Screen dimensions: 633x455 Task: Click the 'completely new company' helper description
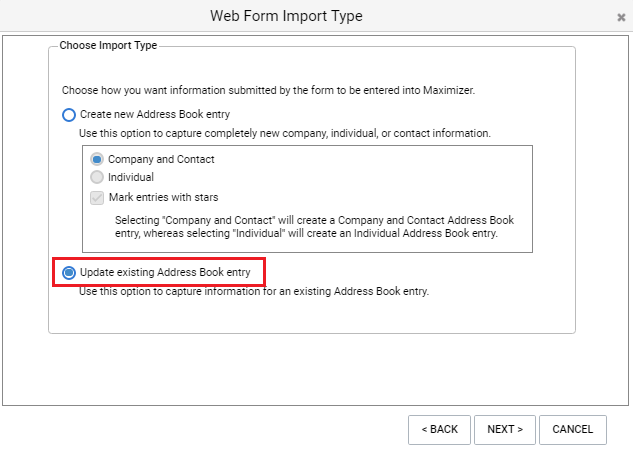(285, 133)
